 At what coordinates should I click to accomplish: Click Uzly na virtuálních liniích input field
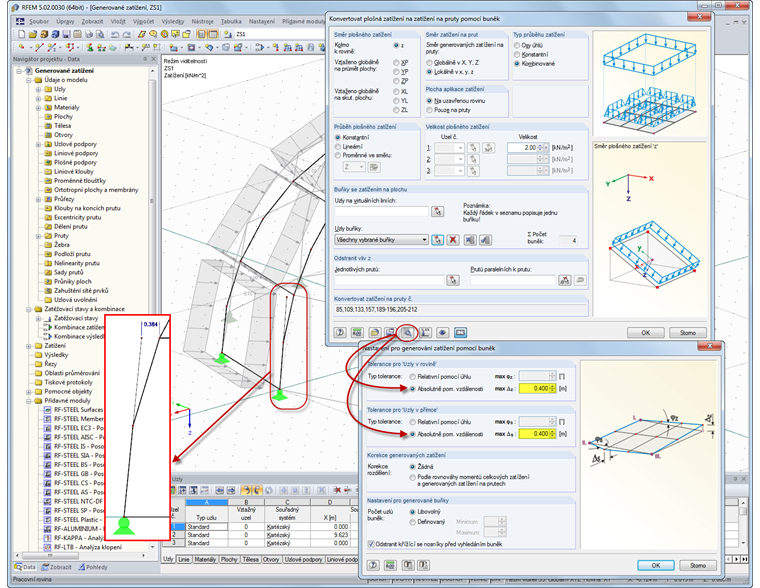coord(381,211)
